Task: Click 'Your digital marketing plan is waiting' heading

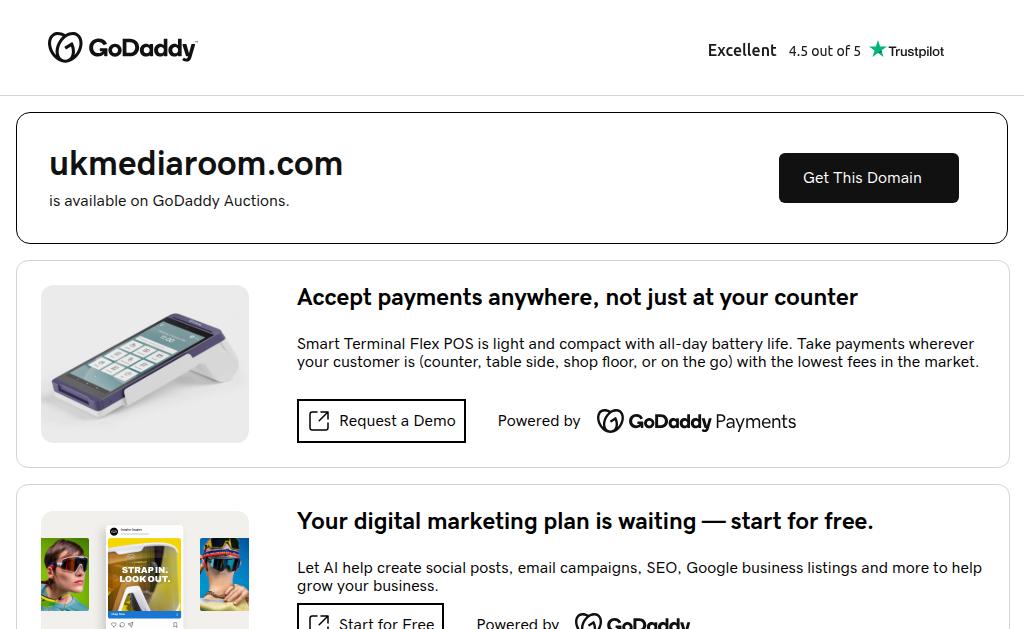Action: pos(585,521)
